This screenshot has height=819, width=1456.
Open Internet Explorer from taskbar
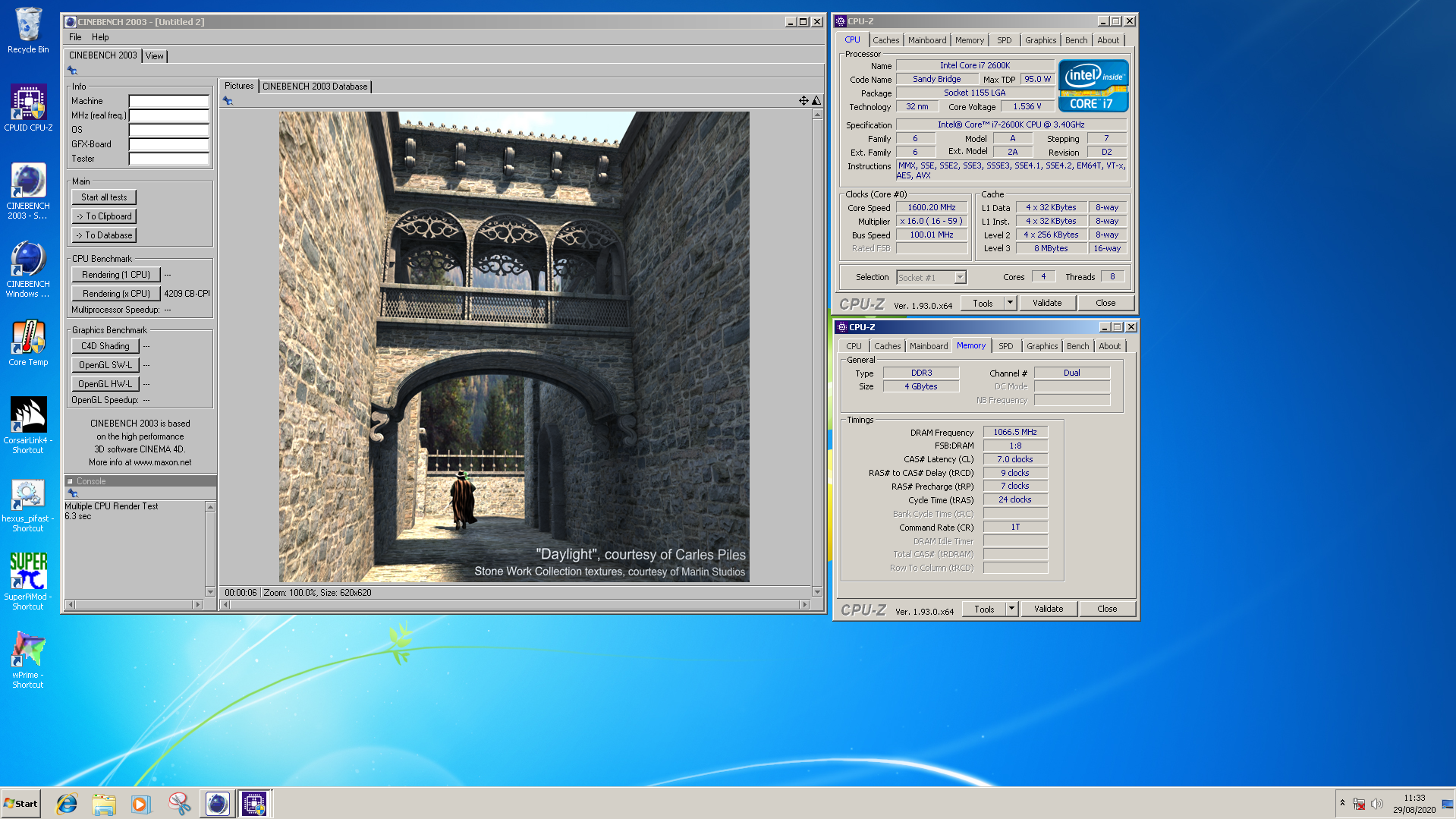click(x=67, y=804)
